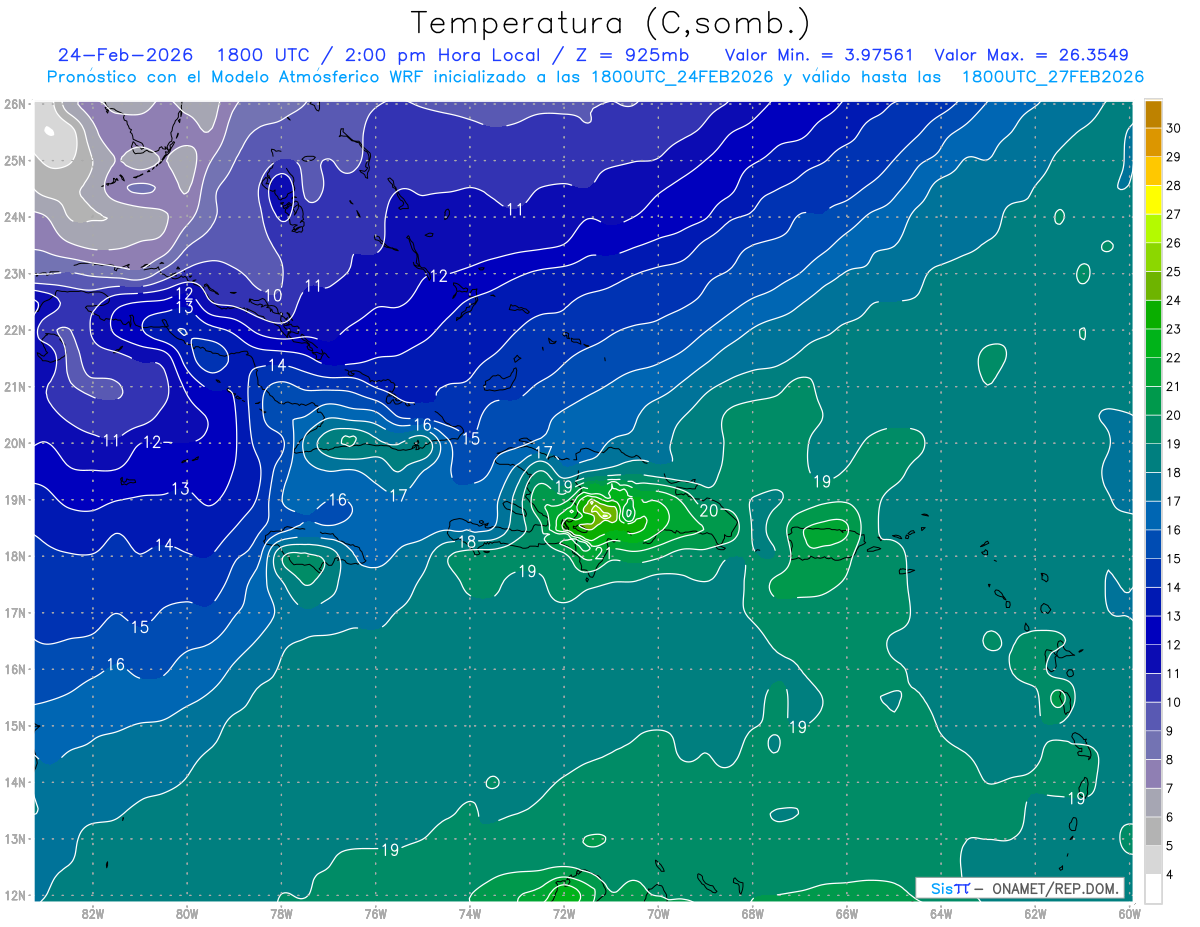Click the color scale label "25"
The image size is (1200, 927).
(1174, 271)
